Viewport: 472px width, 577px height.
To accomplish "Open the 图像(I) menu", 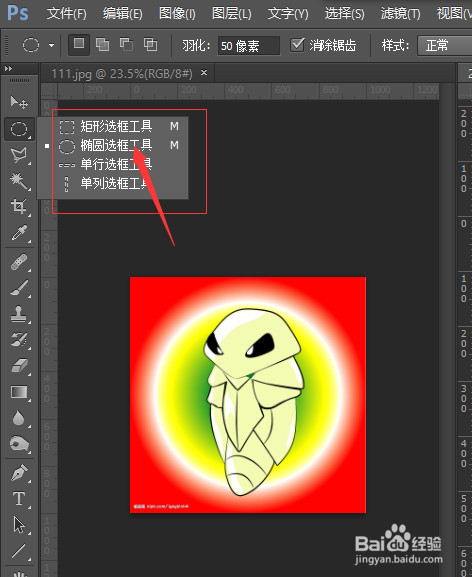I will pos(177,14).
